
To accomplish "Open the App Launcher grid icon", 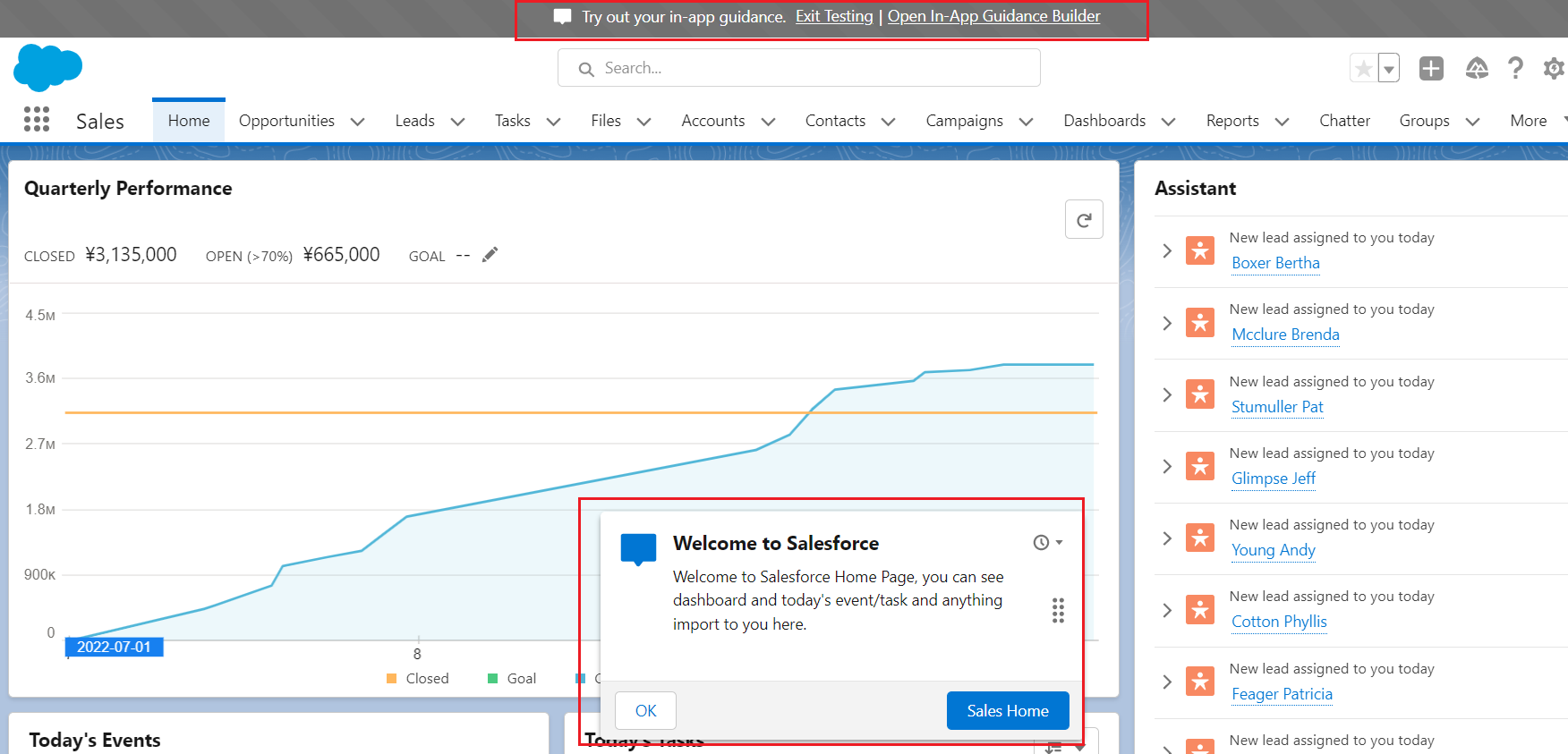I will pos(37,120).
